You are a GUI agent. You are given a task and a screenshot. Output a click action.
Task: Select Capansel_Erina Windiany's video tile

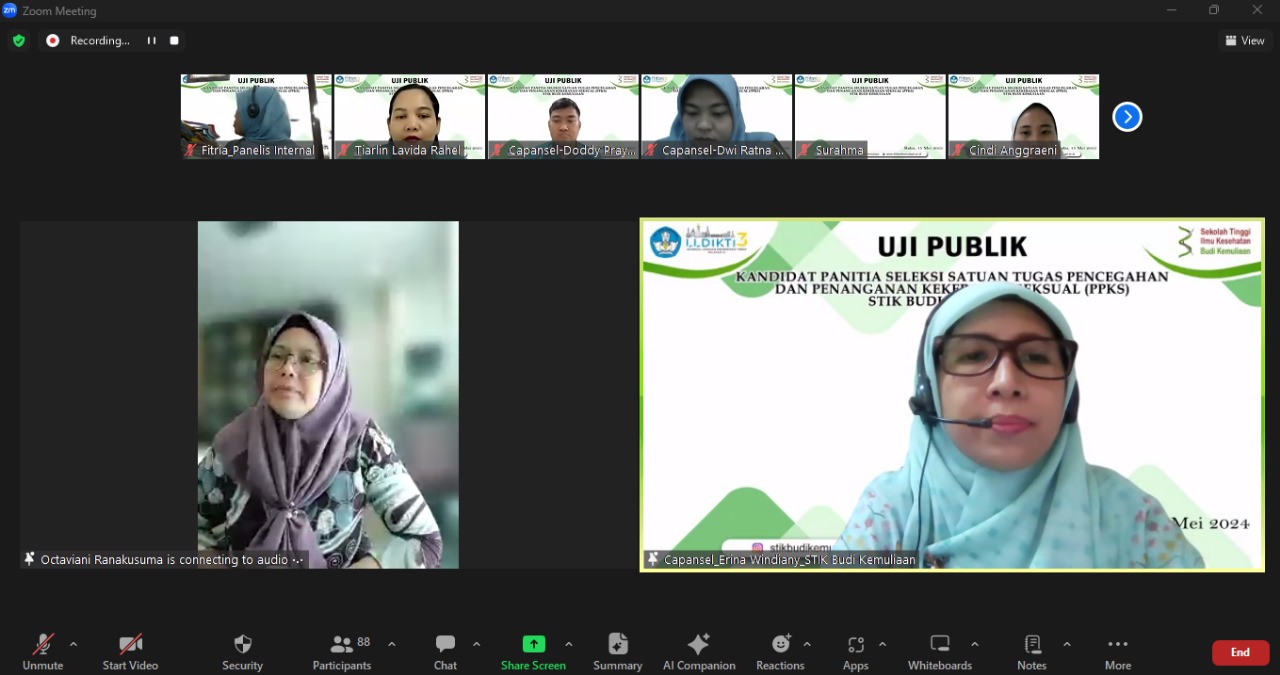point(952,395)
